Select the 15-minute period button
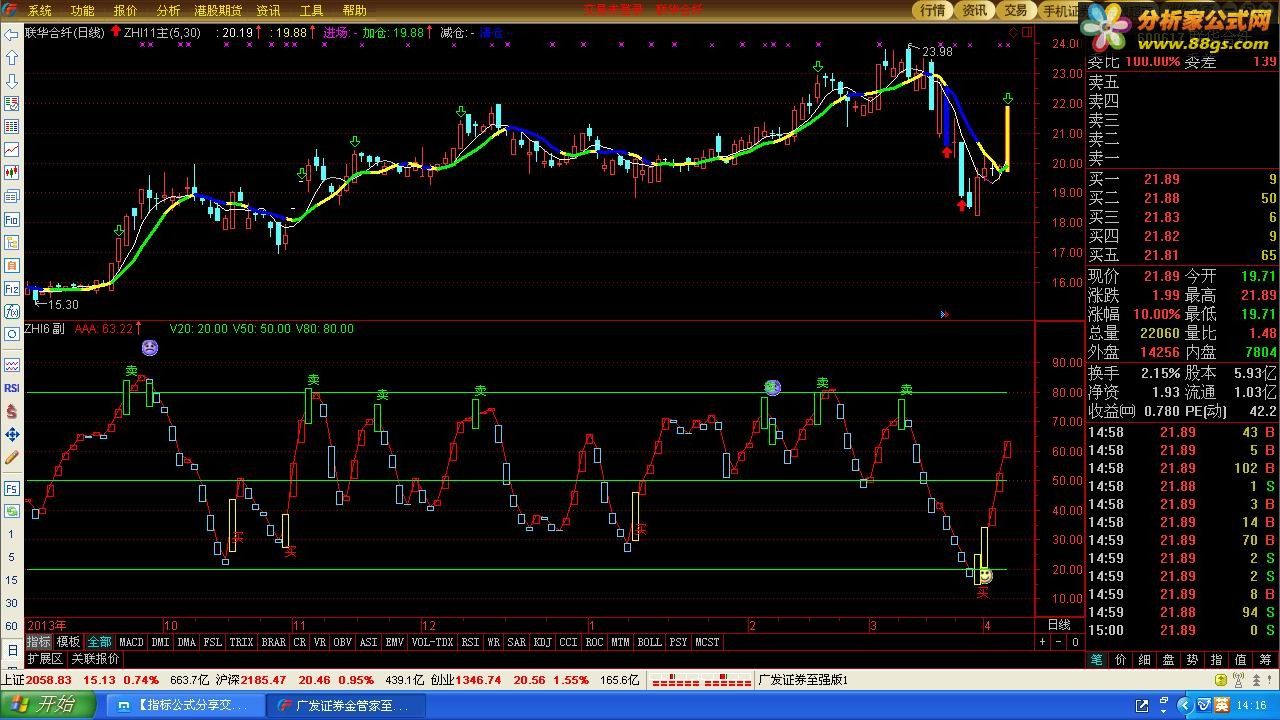This screenshot has height=720, width=1280. pyautogui.click(x=11, y=580)
